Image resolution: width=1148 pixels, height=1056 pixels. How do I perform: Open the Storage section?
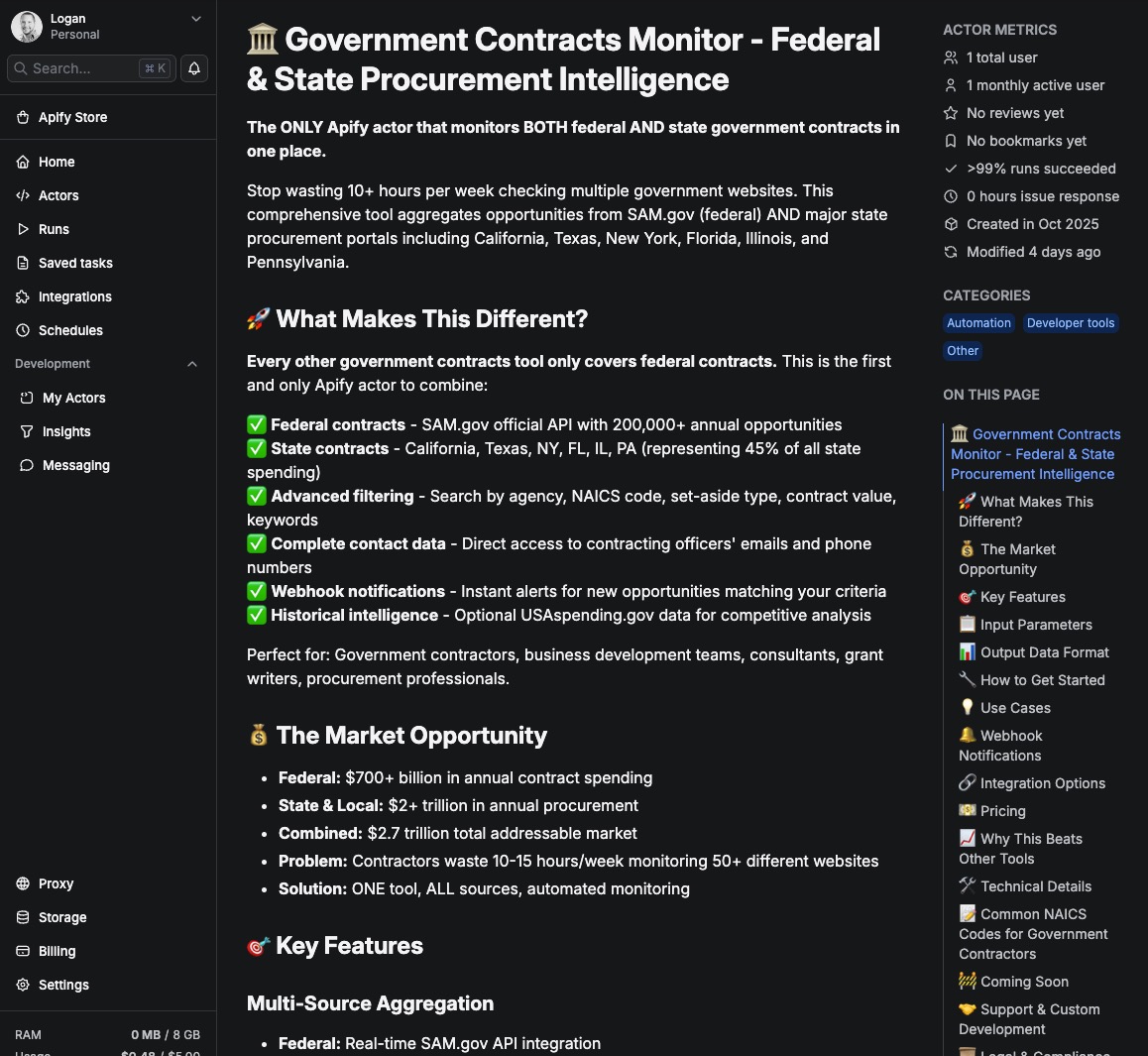click(61, 917)
